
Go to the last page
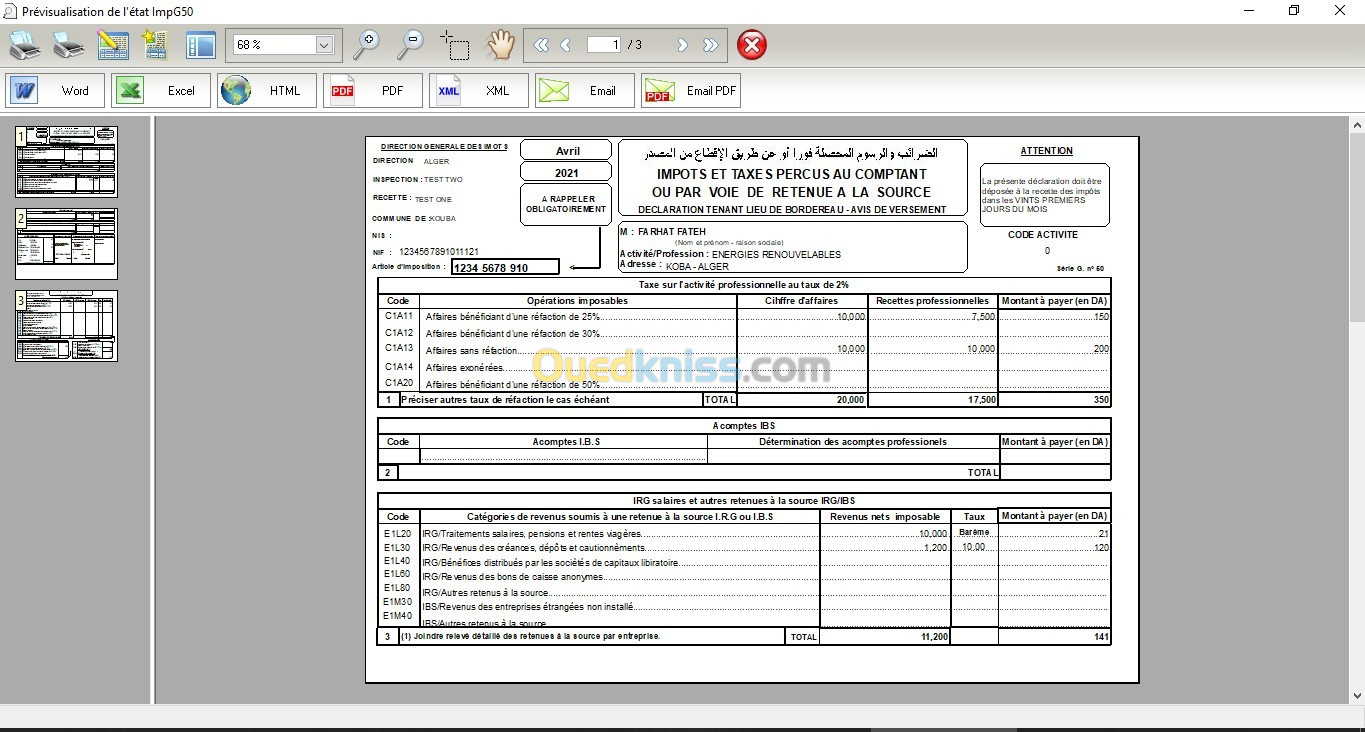click(710, 45)
